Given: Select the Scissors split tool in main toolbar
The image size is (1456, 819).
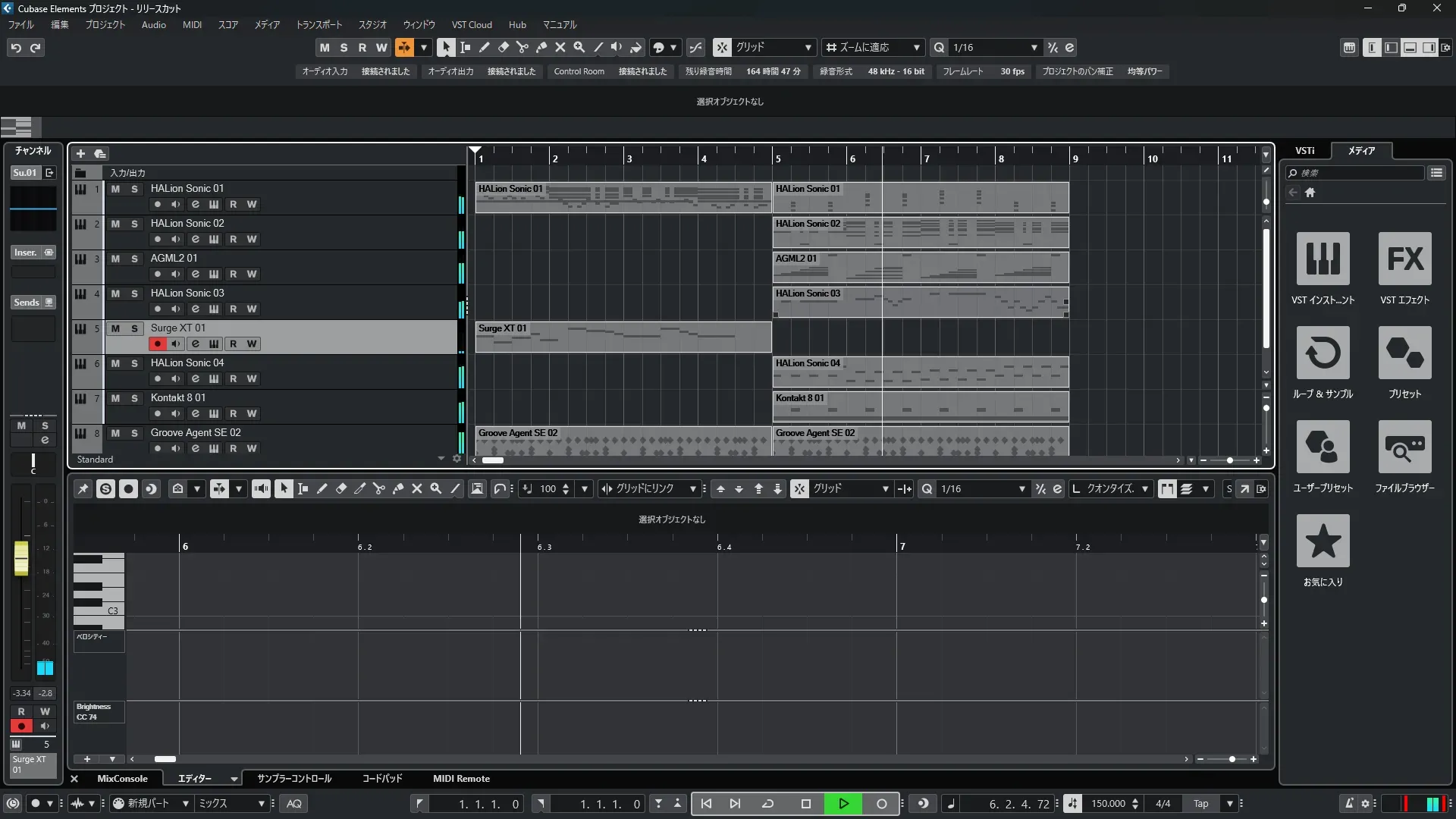Looking at the screenshot, I should 522,47.
